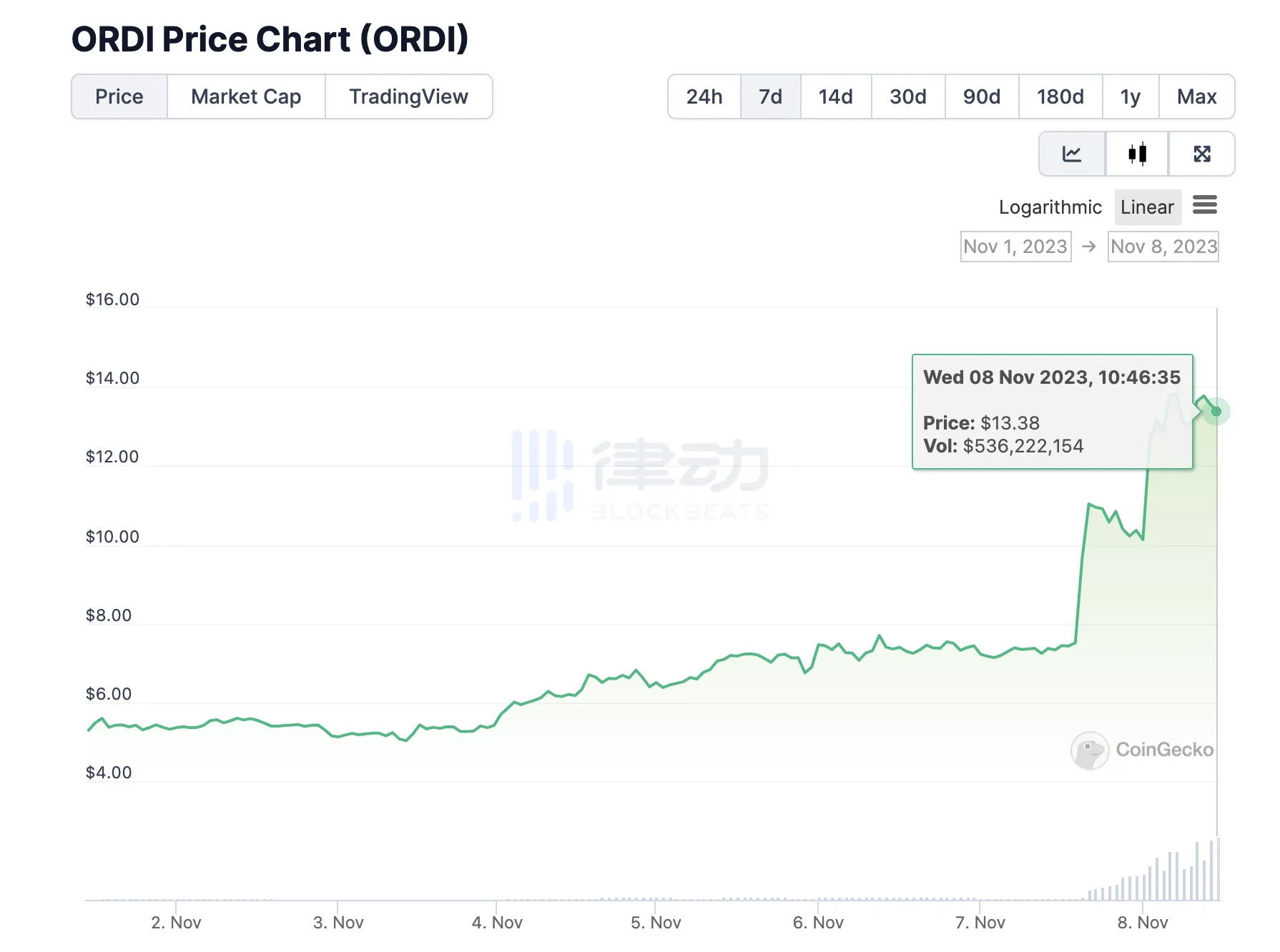Choose the 30d time range
Viewport: 1280px width, 952px height.
point(907,96)
